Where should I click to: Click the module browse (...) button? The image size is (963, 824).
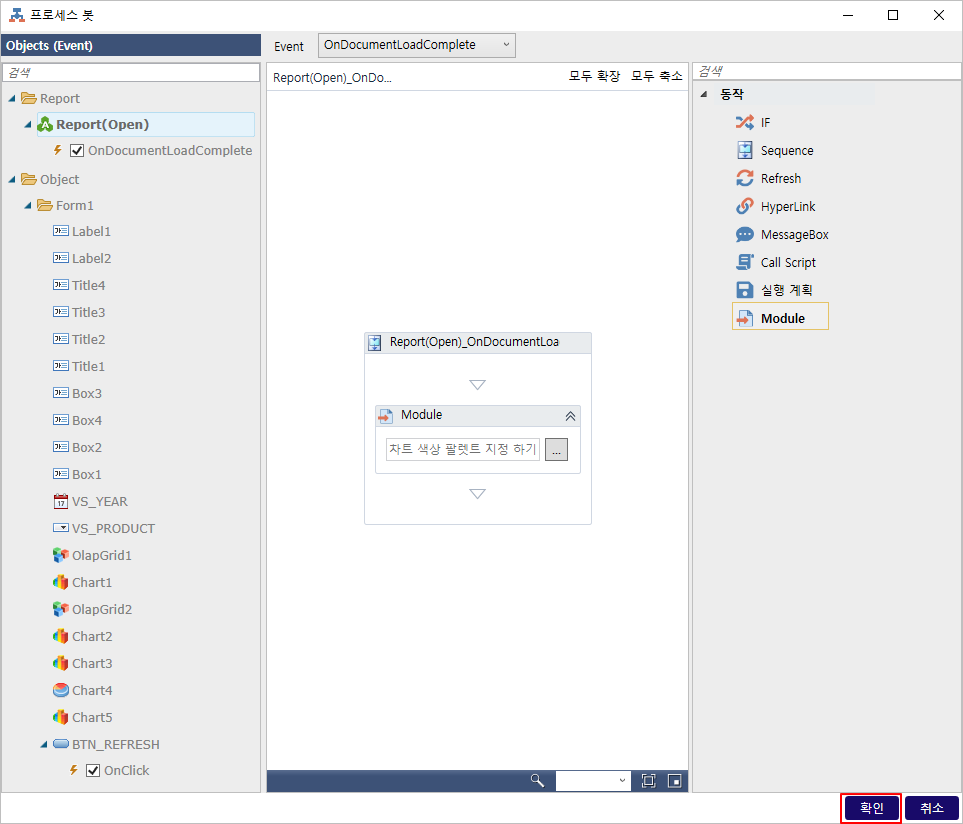(x=557, y=450)
